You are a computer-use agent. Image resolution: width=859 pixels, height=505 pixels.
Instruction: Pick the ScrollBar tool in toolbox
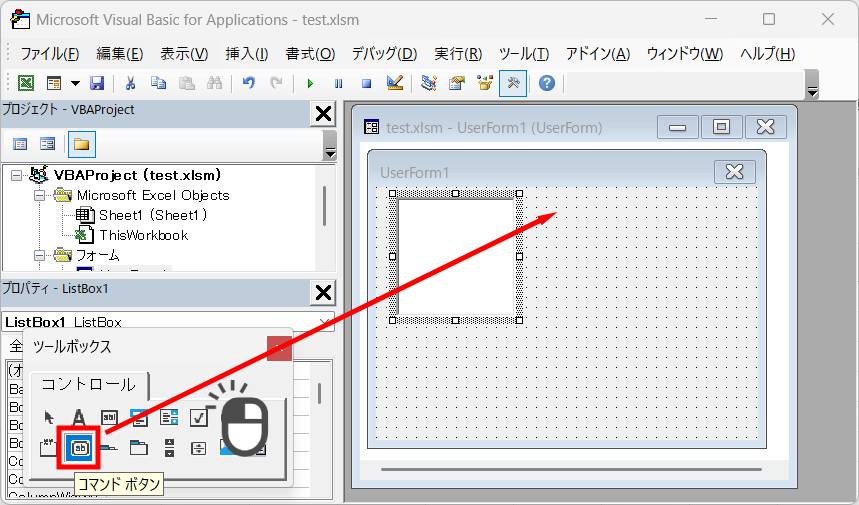pyautogui.click(x=169, y=448)
